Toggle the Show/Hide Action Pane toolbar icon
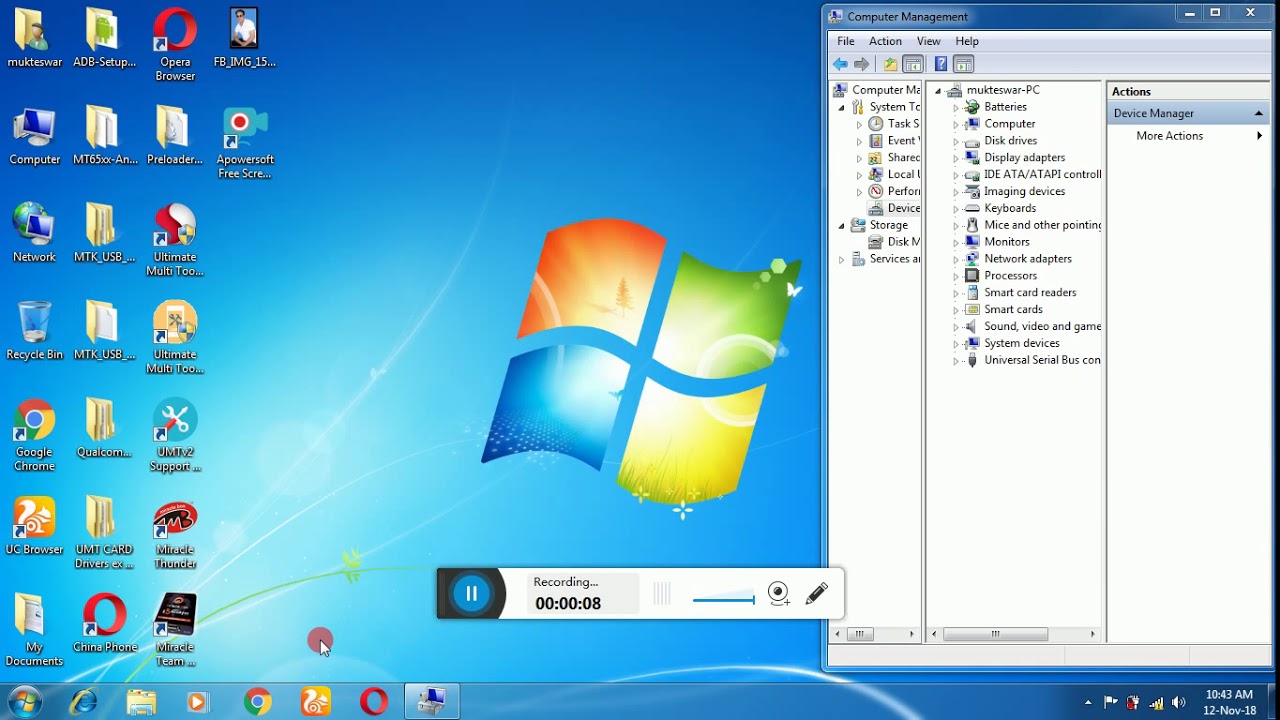Image resolution: width=1280 pixels, height=720 pixels. [964, 64]
